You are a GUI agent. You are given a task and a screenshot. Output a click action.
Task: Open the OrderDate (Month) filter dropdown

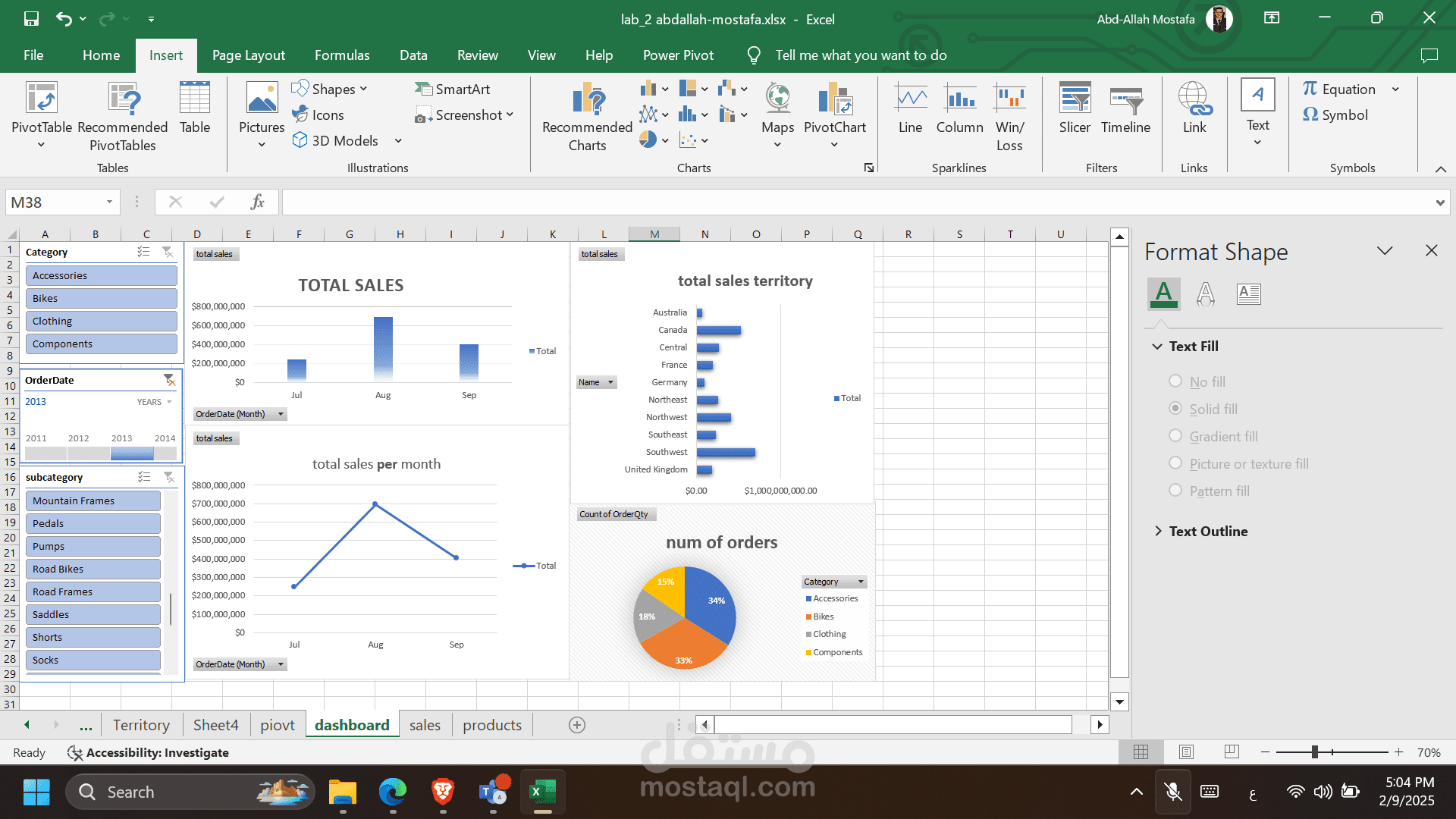(x=281, y=414)
